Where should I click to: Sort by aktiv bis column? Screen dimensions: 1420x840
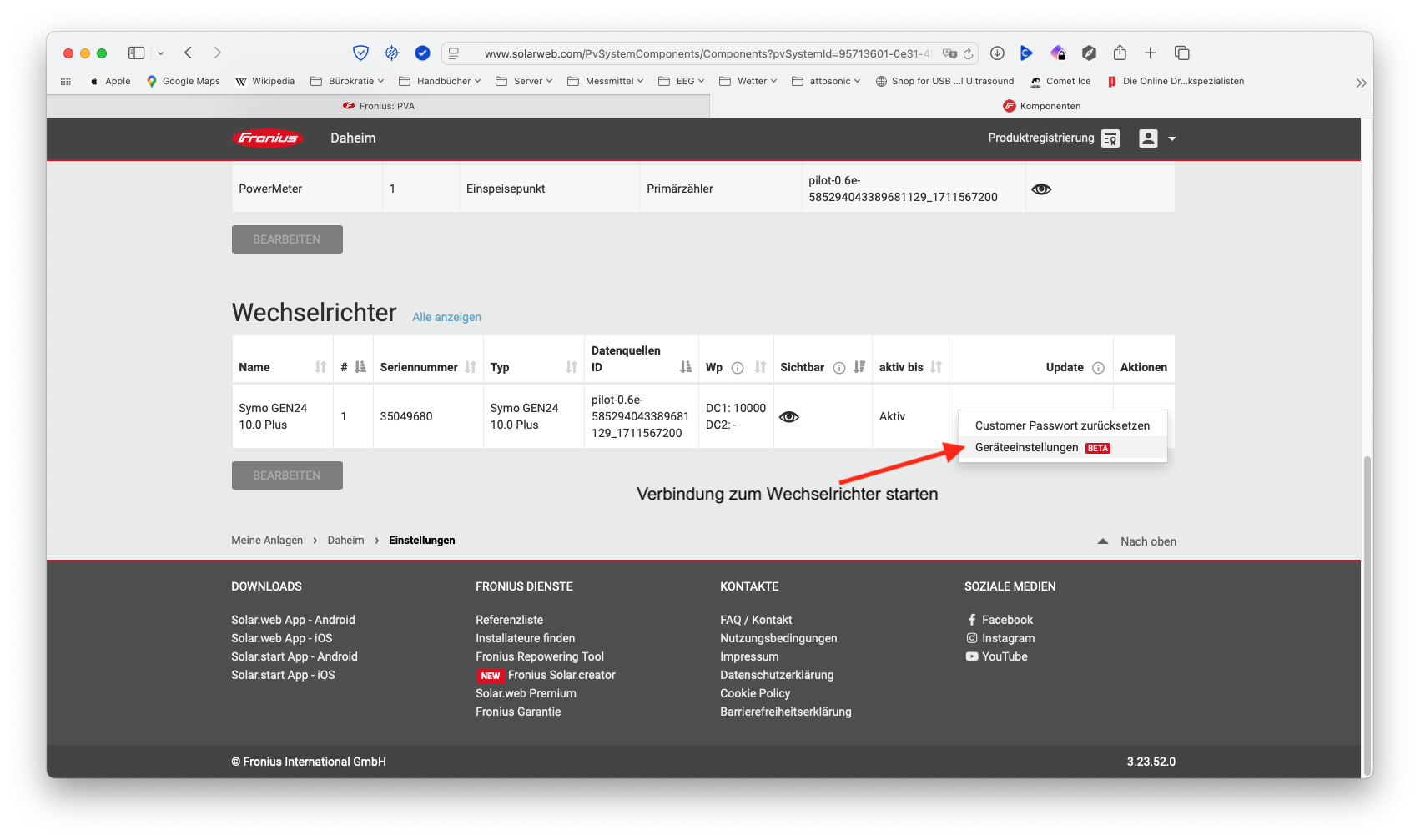(936, 367)
